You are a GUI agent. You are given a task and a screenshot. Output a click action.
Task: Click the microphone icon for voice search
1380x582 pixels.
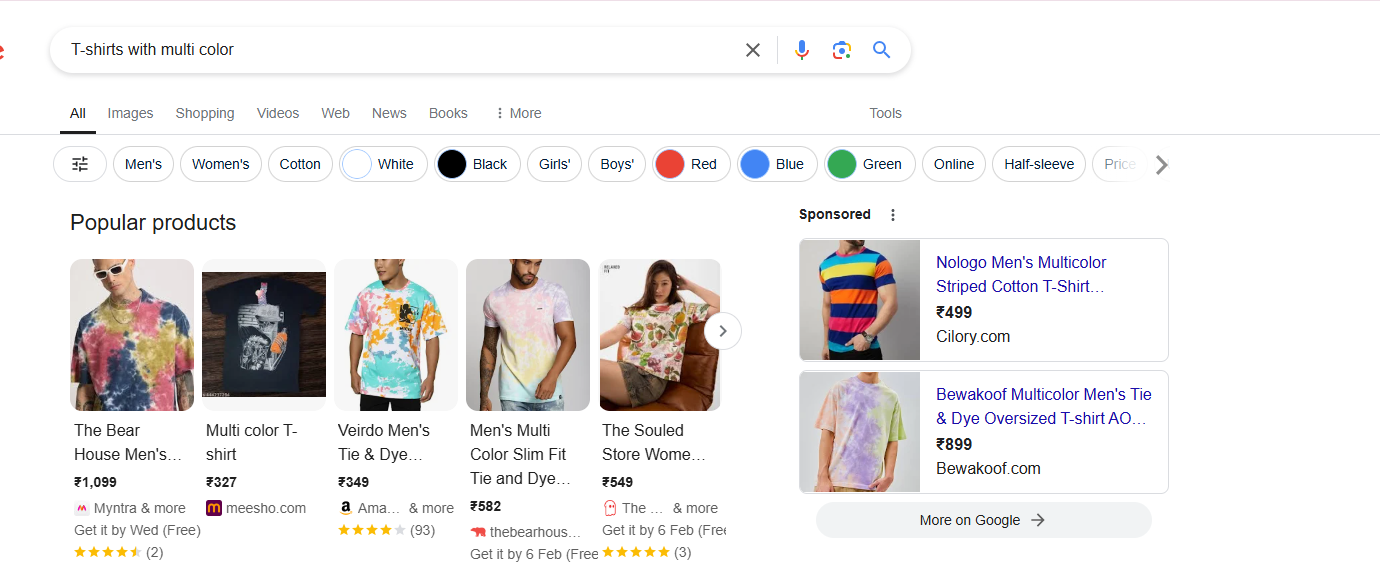(802, 49)
